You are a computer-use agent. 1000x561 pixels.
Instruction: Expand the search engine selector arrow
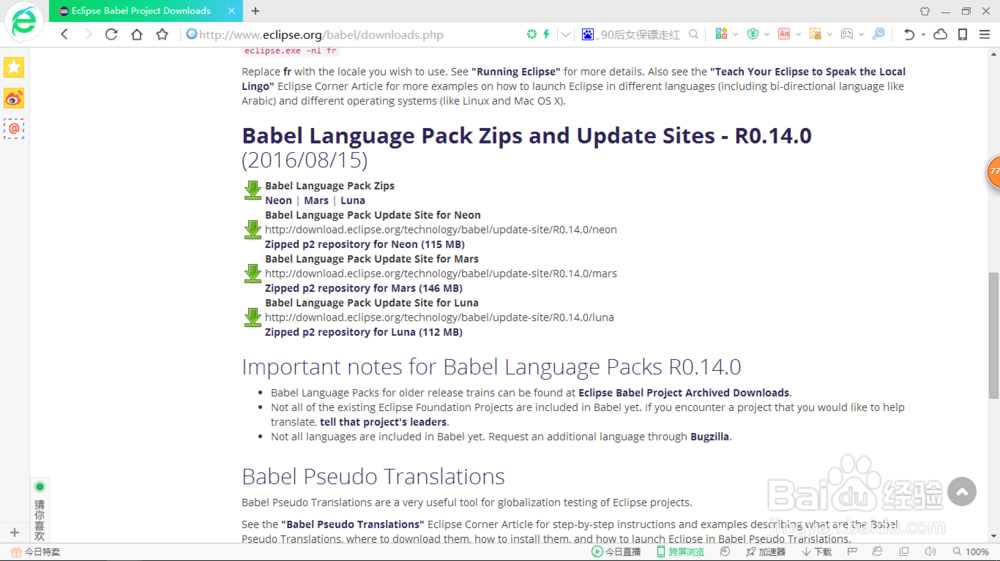pos(598,36)
